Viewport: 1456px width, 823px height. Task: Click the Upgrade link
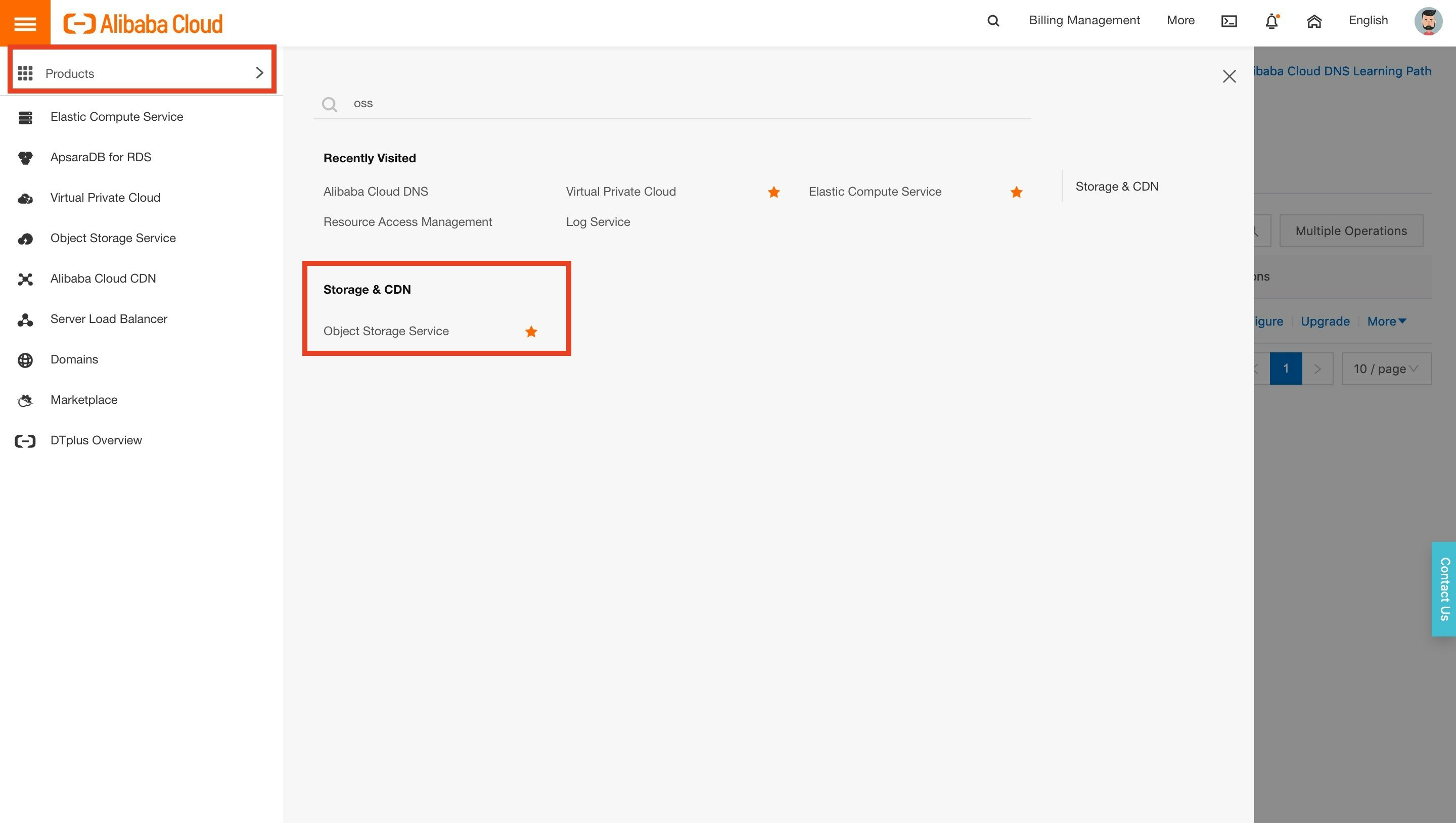[x=1325, y=322]
